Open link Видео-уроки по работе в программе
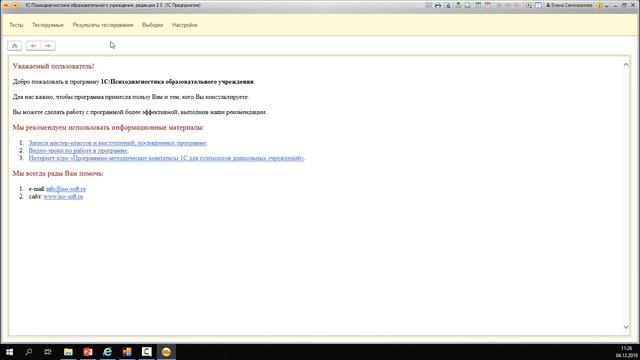 click(x=78, y=150)
